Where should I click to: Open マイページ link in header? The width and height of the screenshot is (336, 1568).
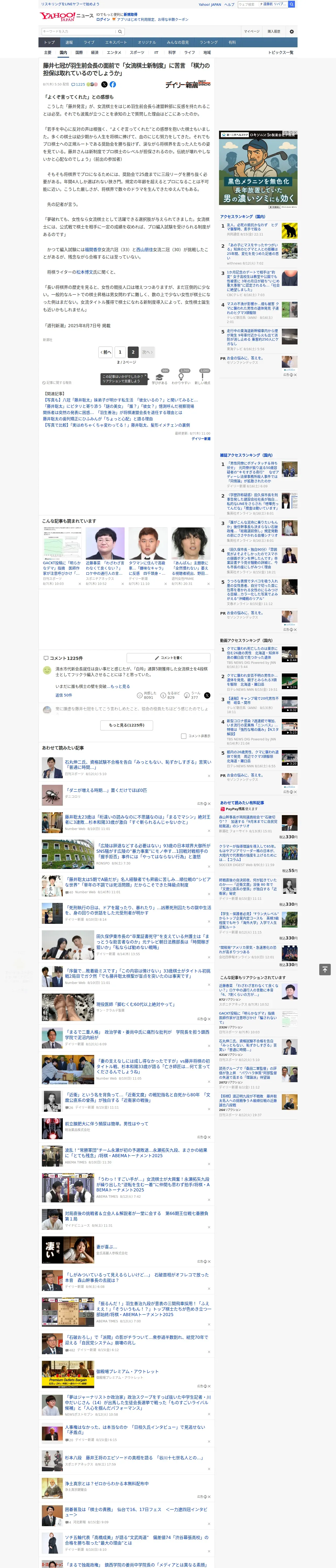(252, 32)
